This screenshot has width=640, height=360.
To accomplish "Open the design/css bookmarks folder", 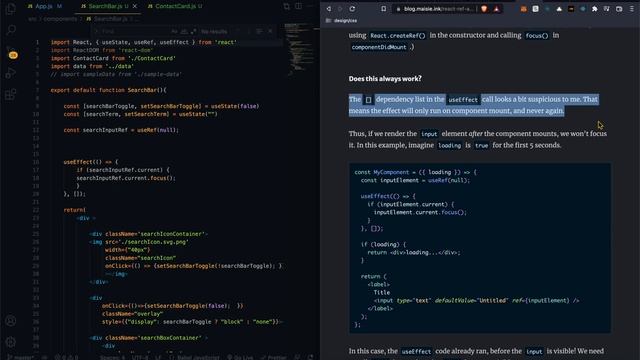I will point(341,20).
